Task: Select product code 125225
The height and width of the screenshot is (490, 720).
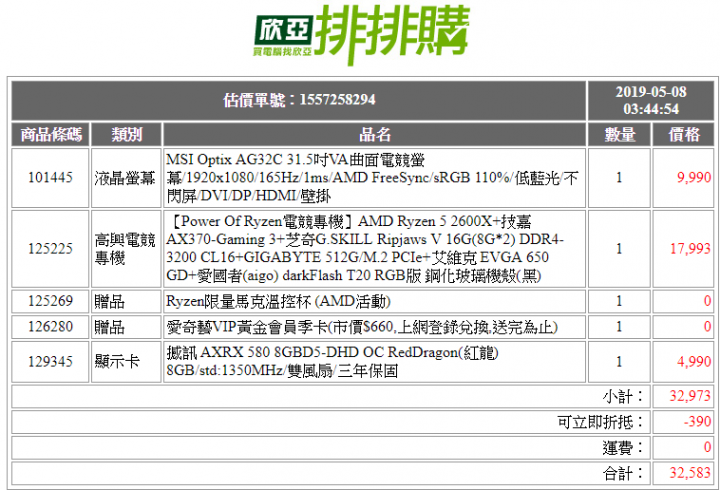Action: [x=51, y=249]
